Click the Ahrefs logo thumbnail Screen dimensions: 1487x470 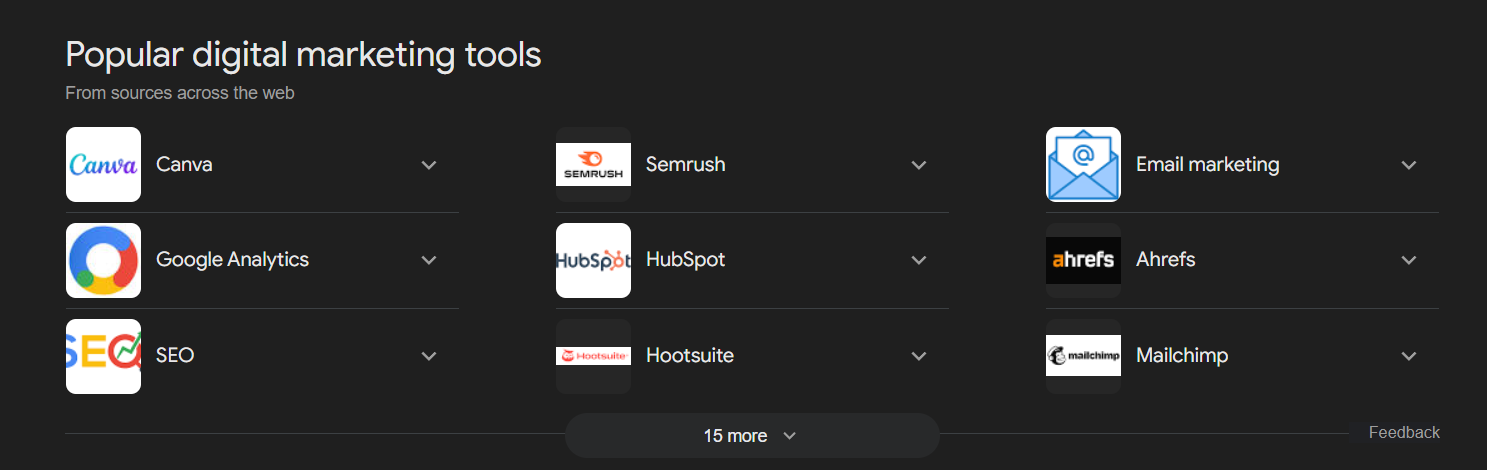pos(1083,260)
